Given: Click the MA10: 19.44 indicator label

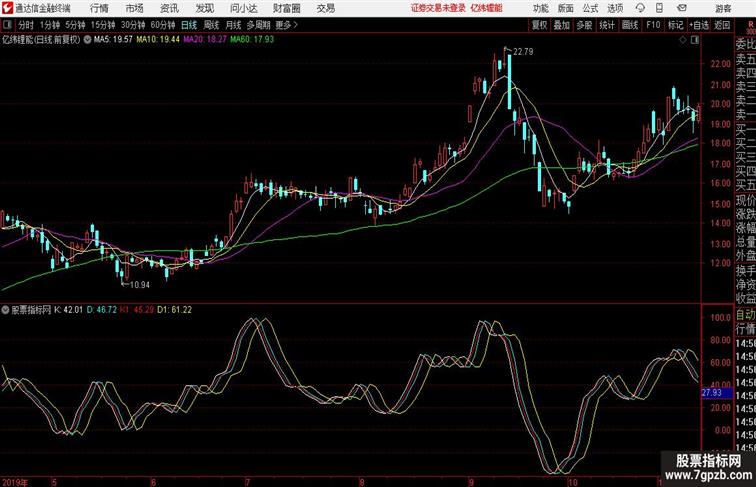Looking at the screenshot, I should pyautogui.click(x=158, y=40).
